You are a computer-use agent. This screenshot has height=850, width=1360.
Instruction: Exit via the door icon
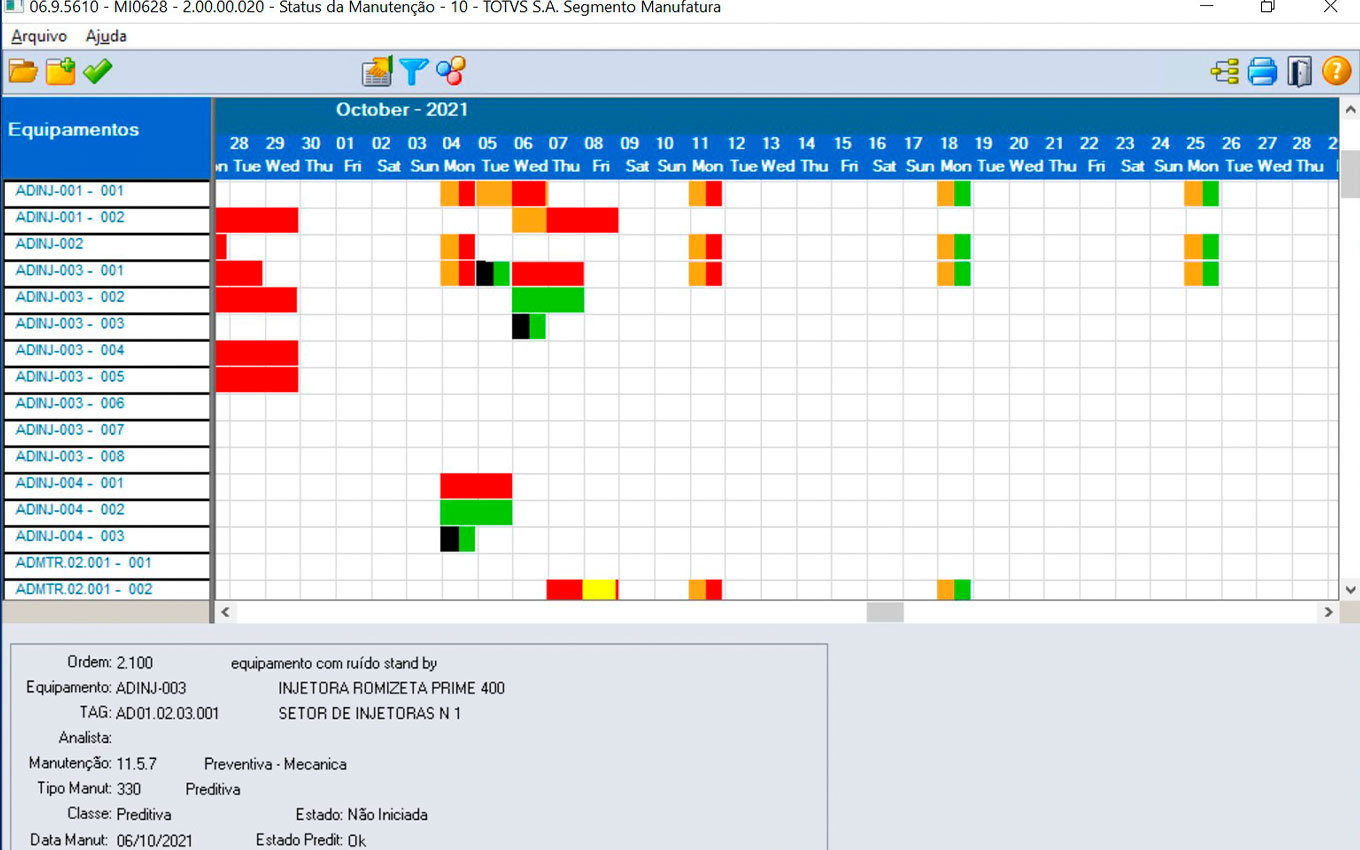pos(1299,71)
